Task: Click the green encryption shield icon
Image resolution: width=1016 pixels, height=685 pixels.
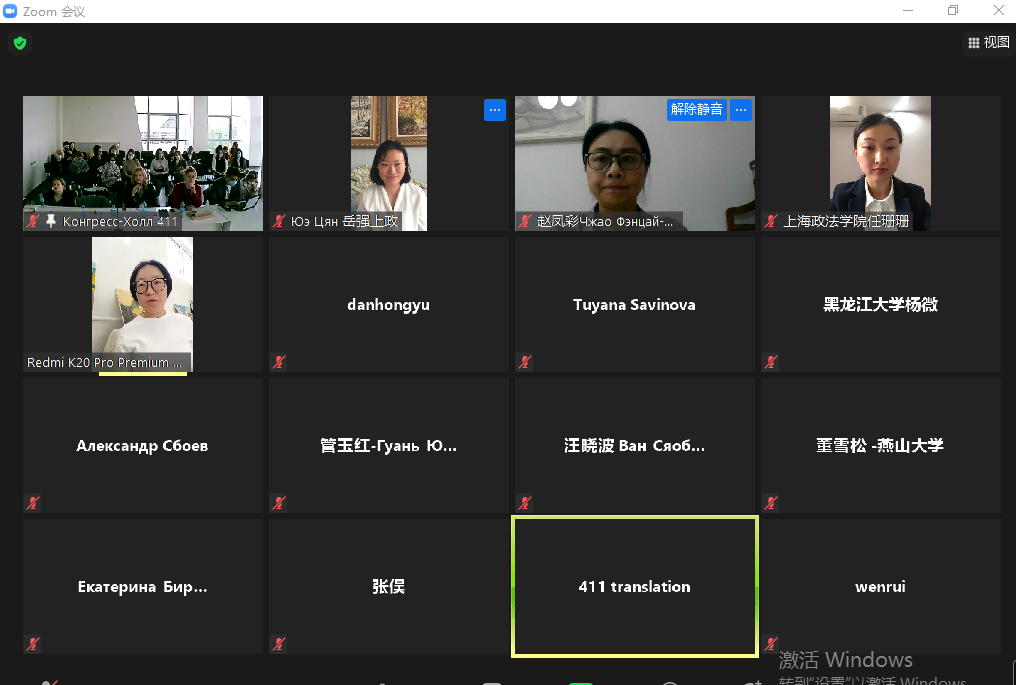Action: tap(19, 43)
